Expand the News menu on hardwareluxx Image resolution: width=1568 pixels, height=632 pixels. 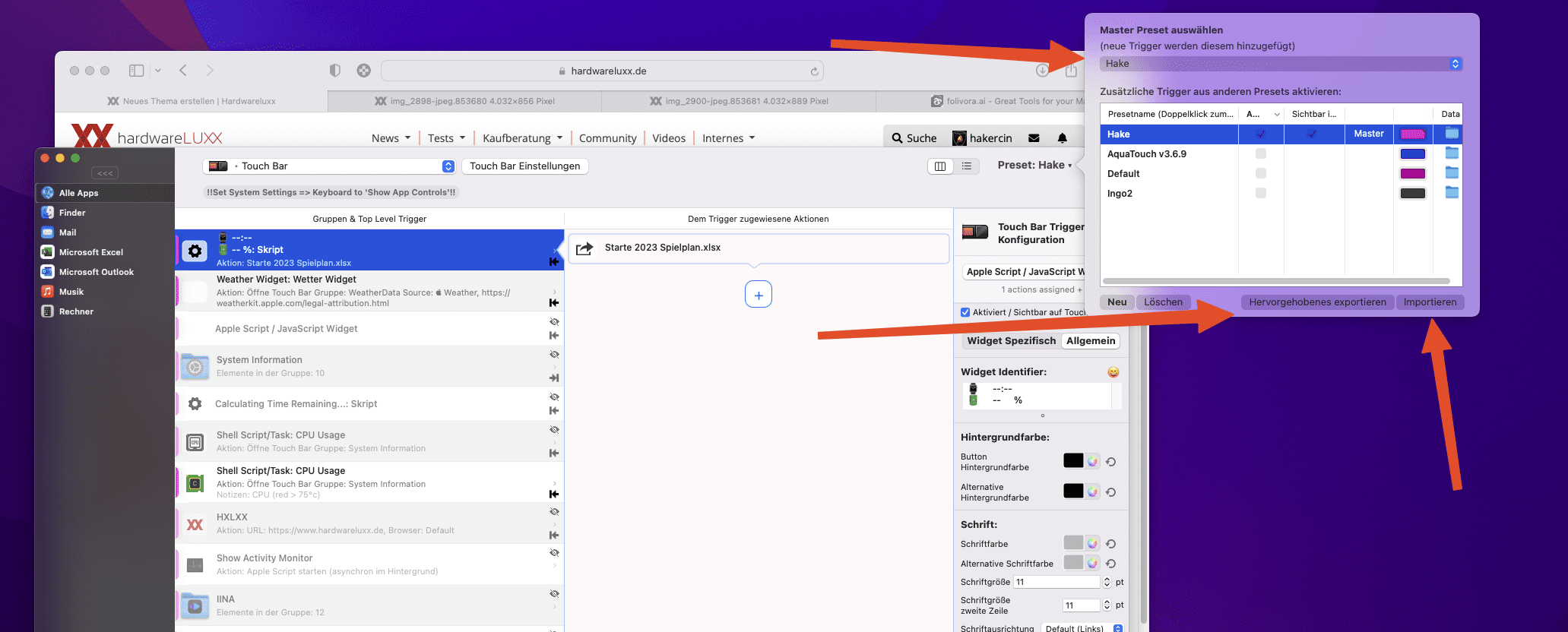(x=391, y=138)
